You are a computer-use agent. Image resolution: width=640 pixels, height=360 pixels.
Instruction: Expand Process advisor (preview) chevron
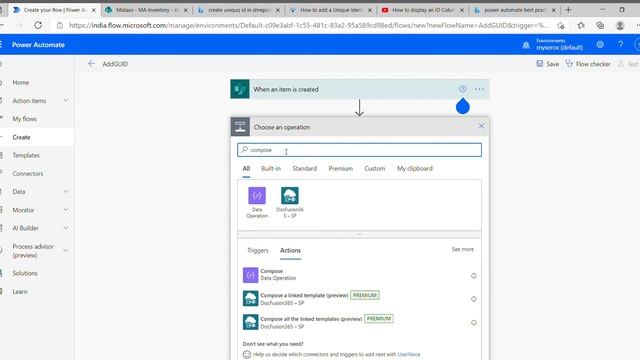tap(66, 251)
